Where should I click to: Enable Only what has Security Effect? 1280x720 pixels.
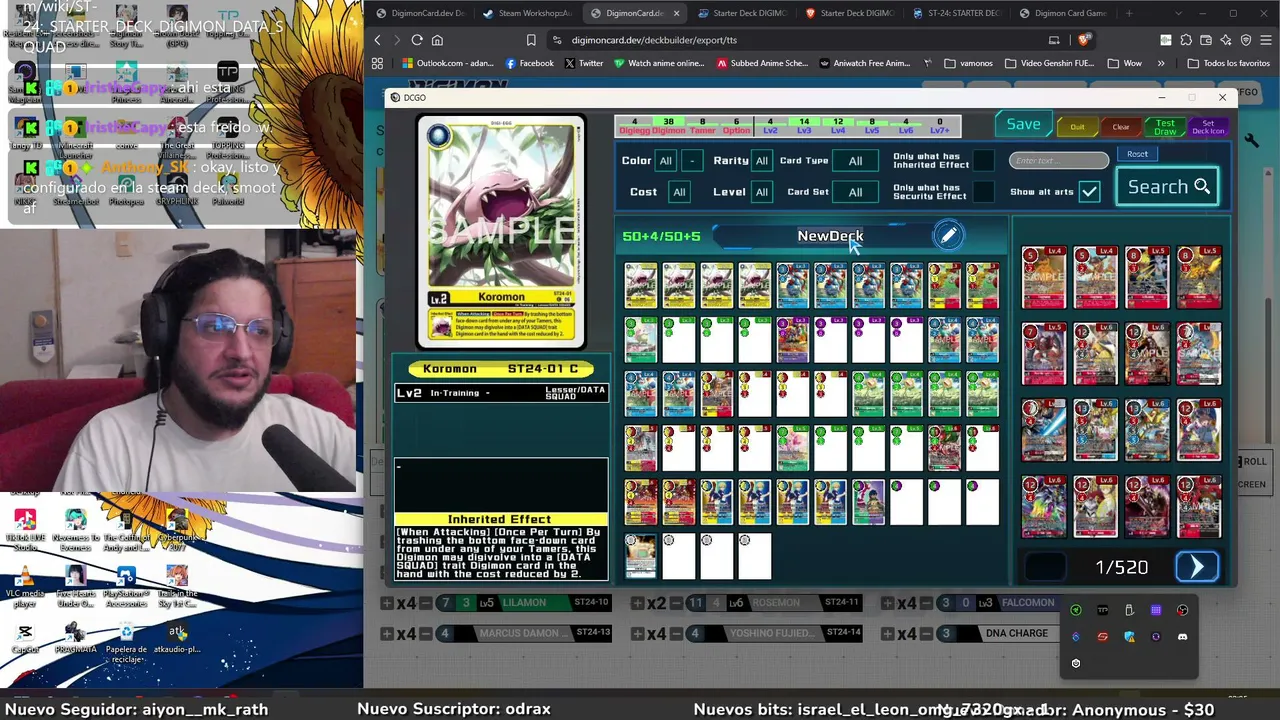(984, 191)
